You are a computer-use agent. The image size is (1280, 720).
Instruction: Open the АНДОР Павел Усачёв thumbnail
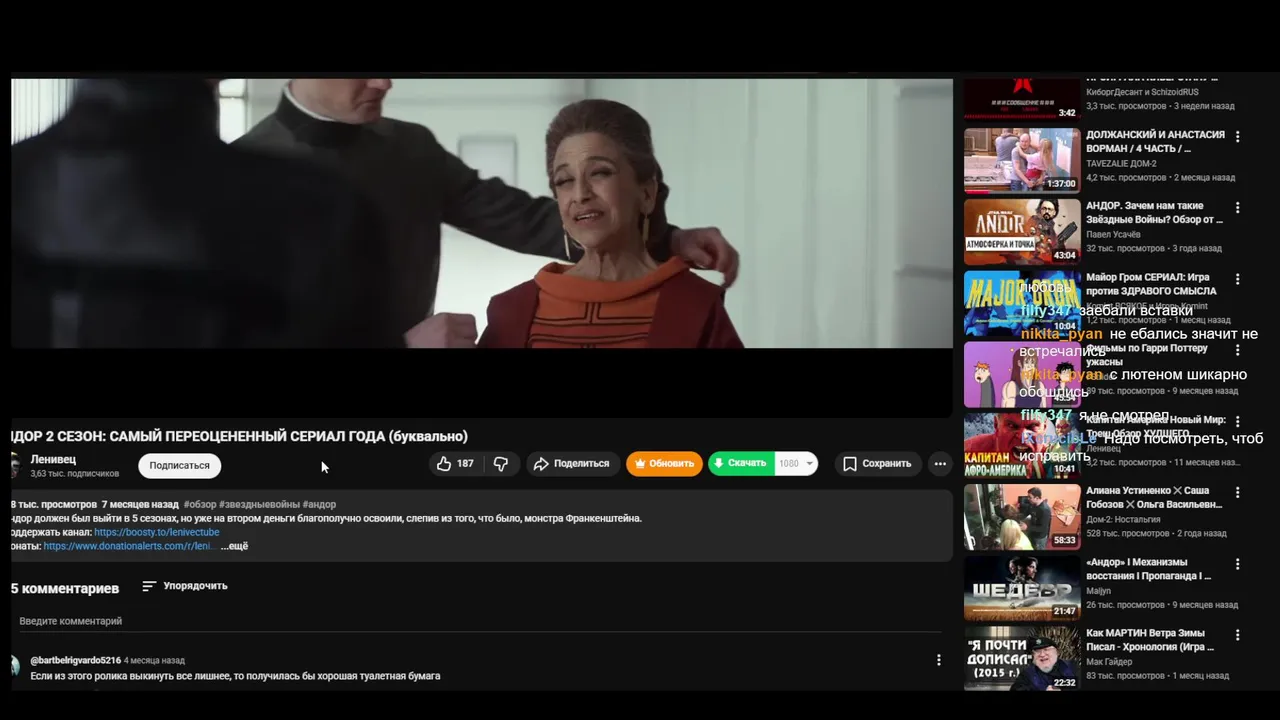(x=1022, y=231)
